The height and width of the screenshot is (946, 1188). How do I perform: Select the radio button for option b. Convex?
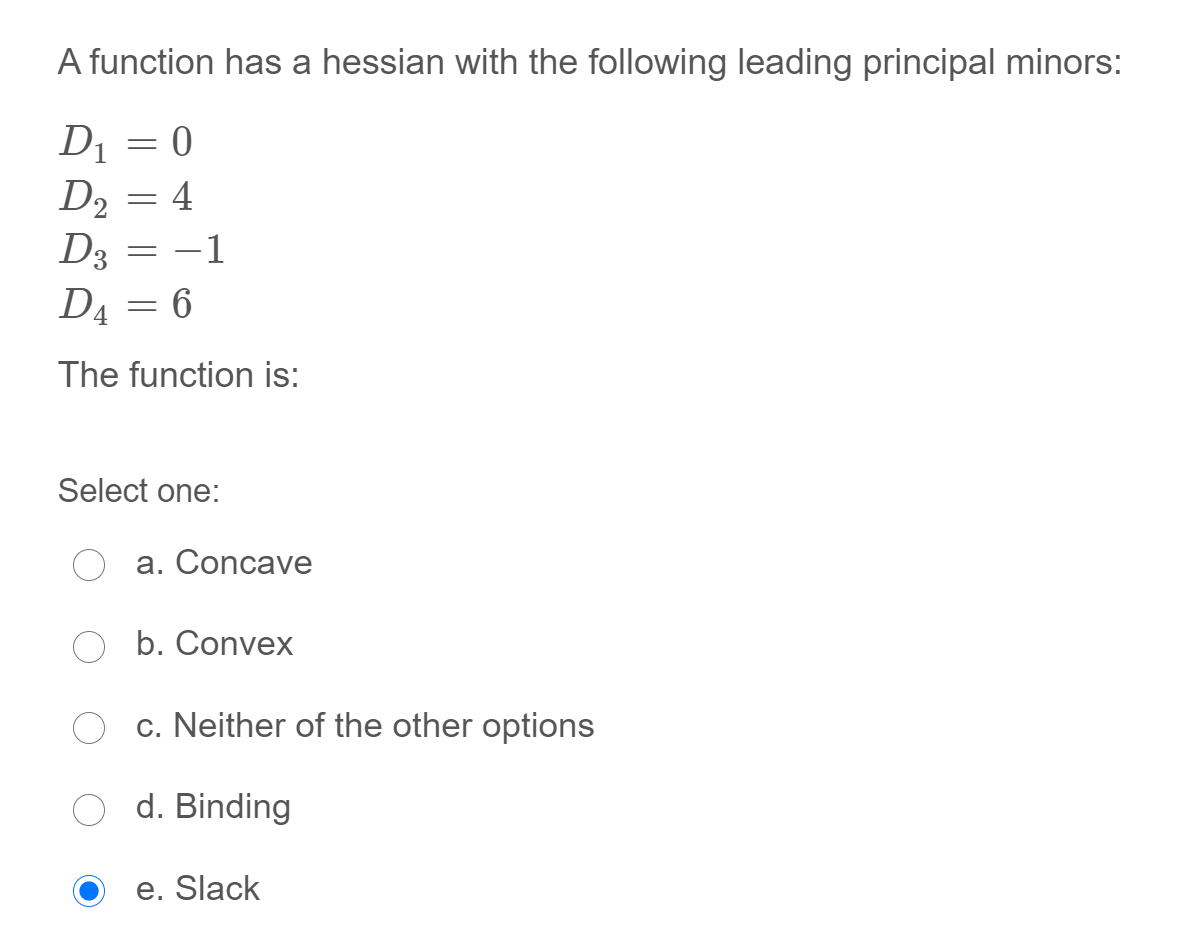(89, 647)
